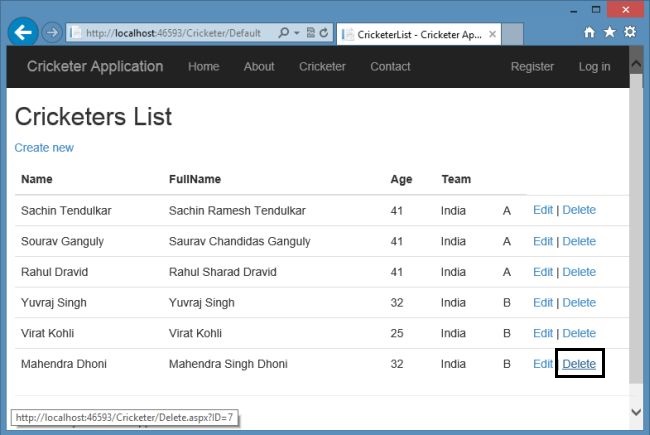Open the browser Home icon
650x435 pixels.
coord(589,32)
